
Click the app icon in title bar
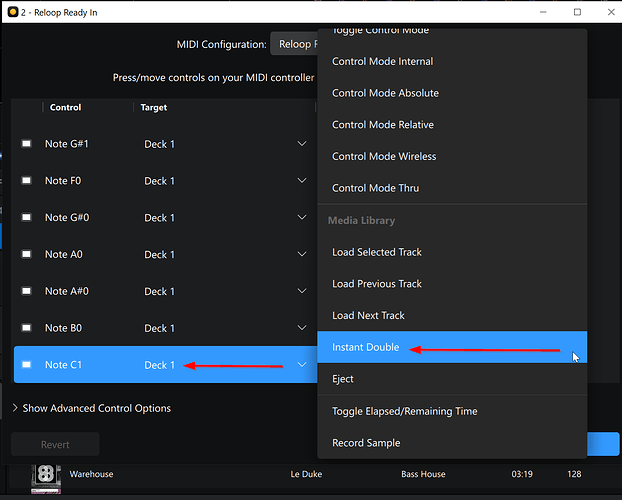13,12
